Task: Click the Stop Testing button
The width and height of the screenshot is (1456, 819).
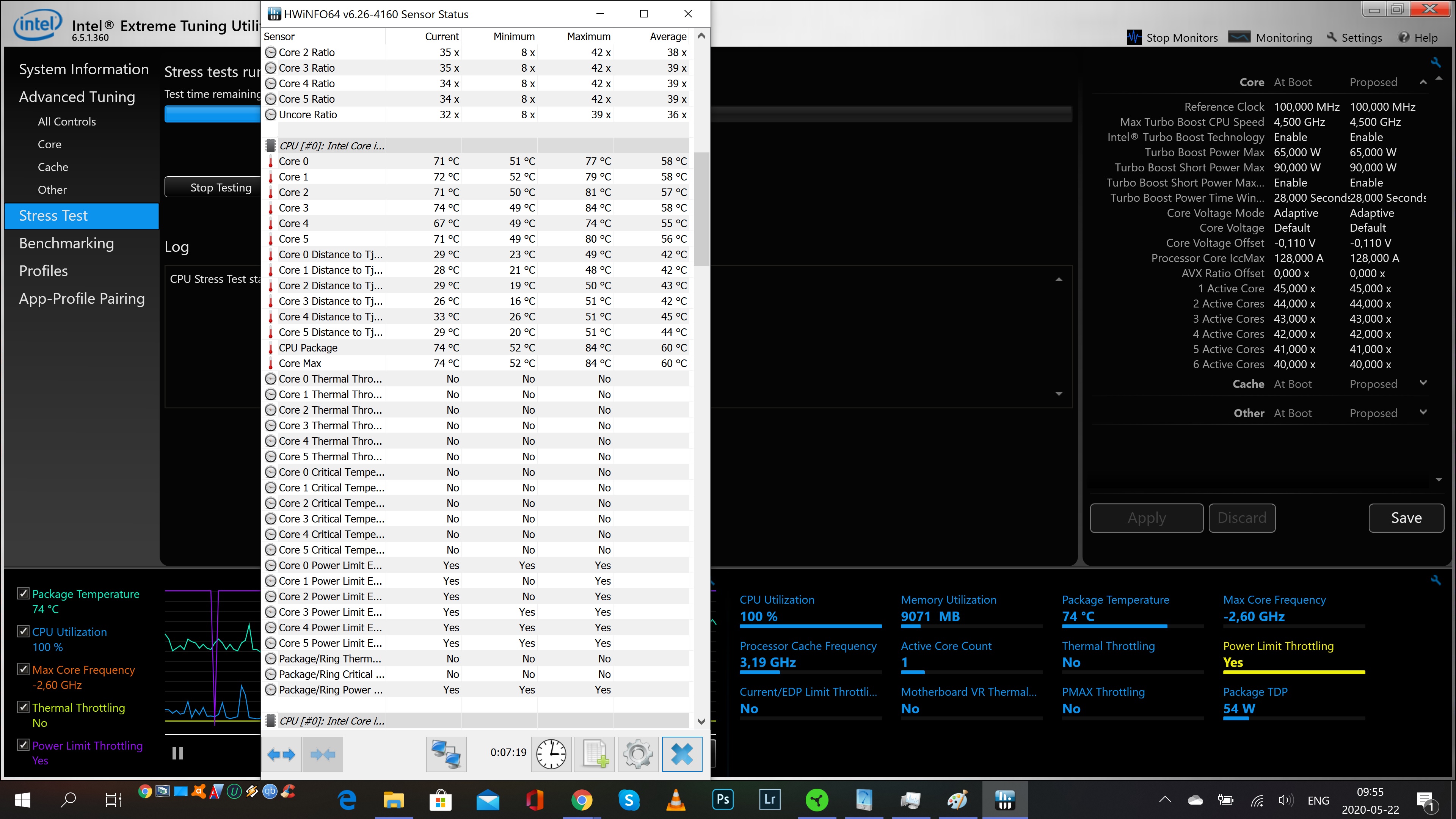Action: pos(220,188)
